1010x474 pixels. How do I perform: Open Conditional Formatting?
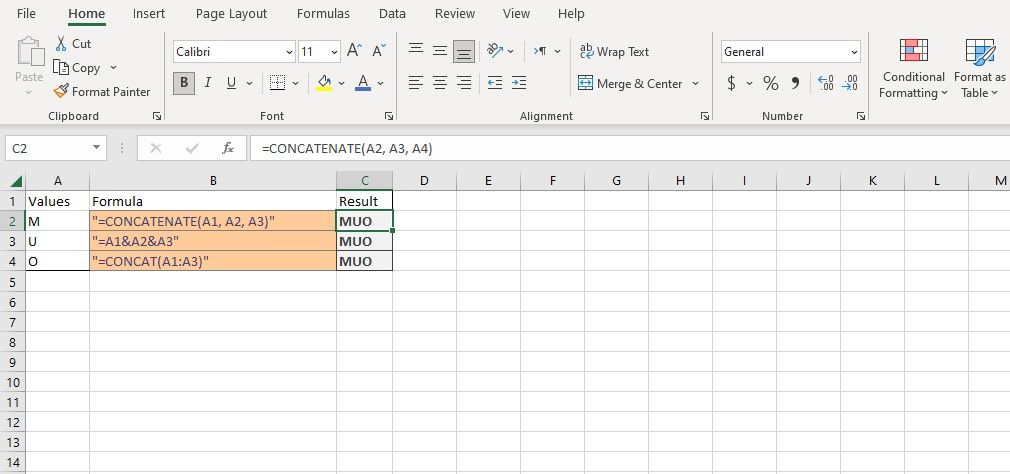(913, 68)
